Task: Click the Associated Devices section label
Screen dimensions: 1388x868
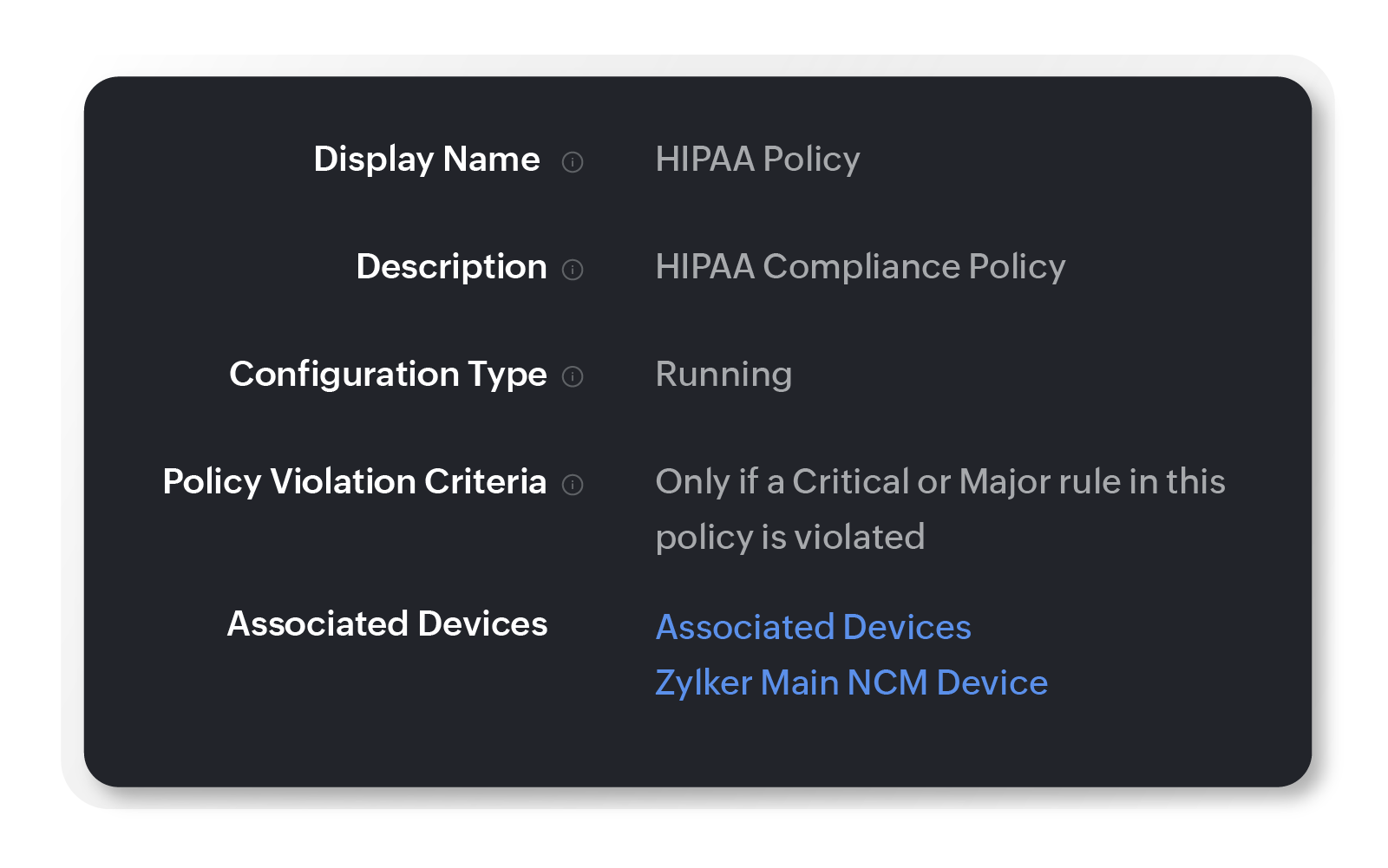Action: click(x=387, y=623)
